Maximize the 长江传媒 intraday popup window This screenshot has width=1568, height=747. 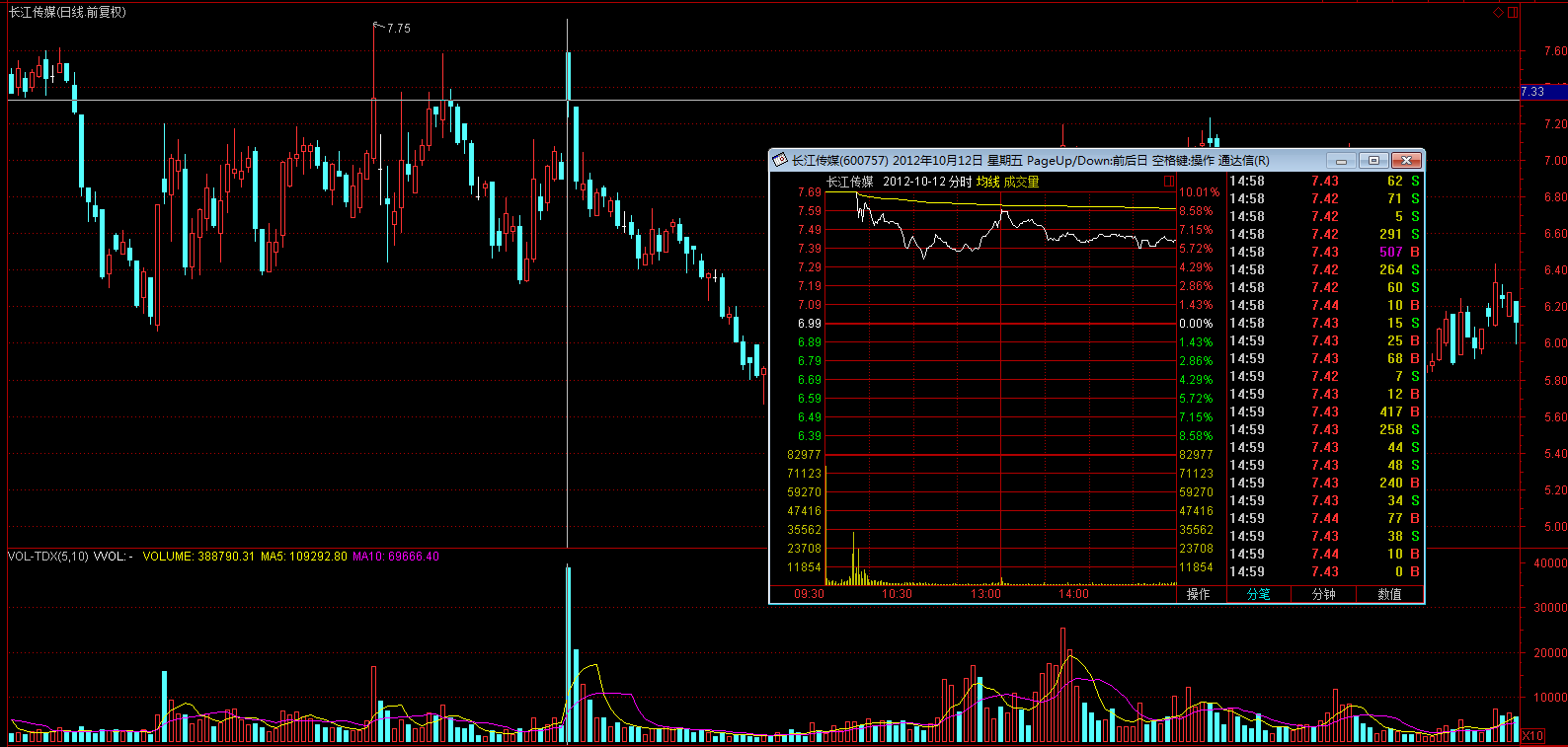tap(1373, 160)
